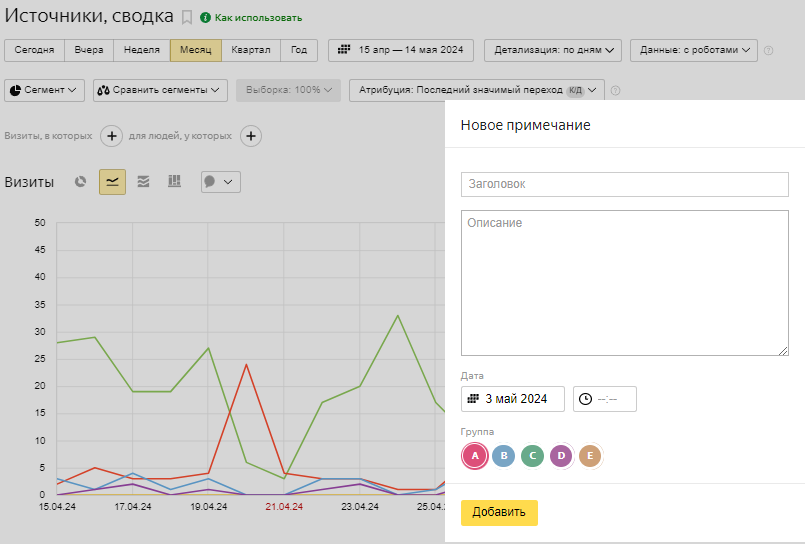The image size is (805, 544).
Task: Expand the Детализация: по дням dropdown
Action: coord(553,50)
